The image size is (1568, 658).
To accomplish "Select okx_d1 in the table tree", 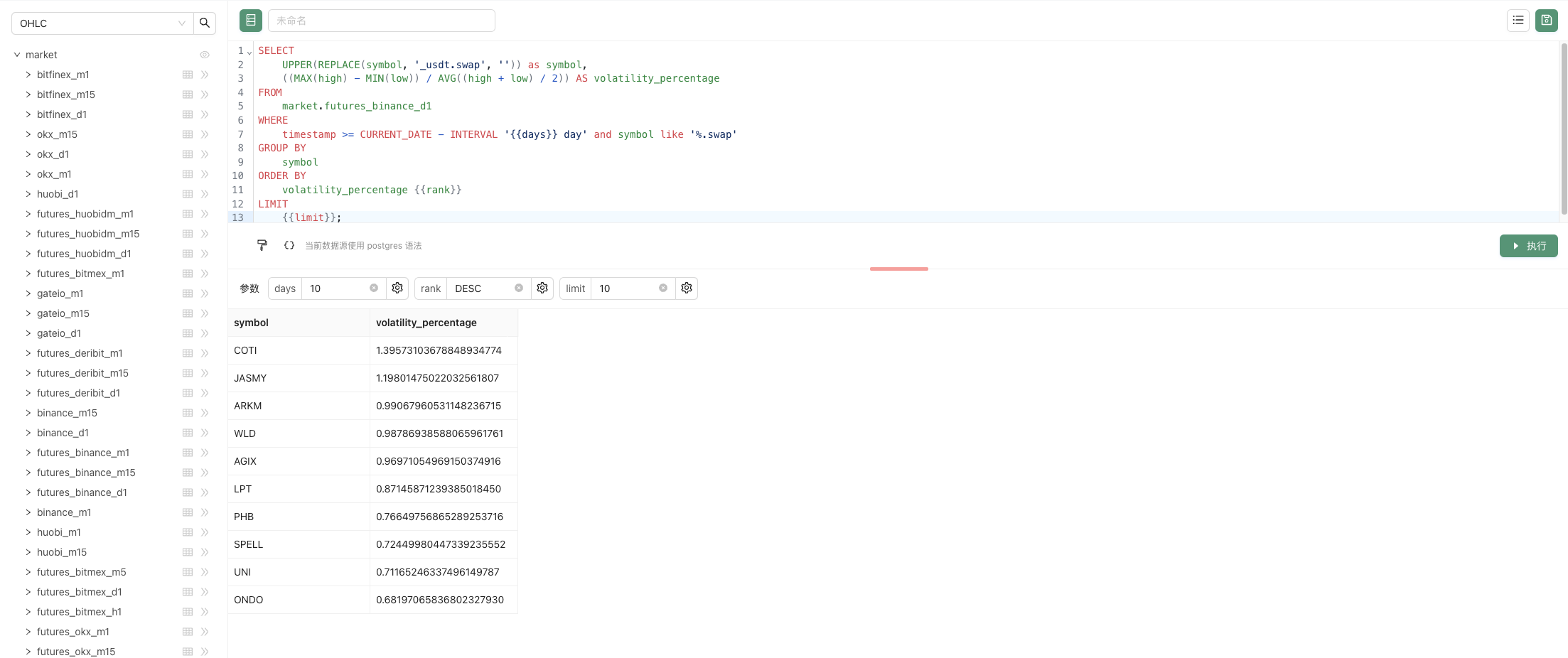I will click(53, 154).
